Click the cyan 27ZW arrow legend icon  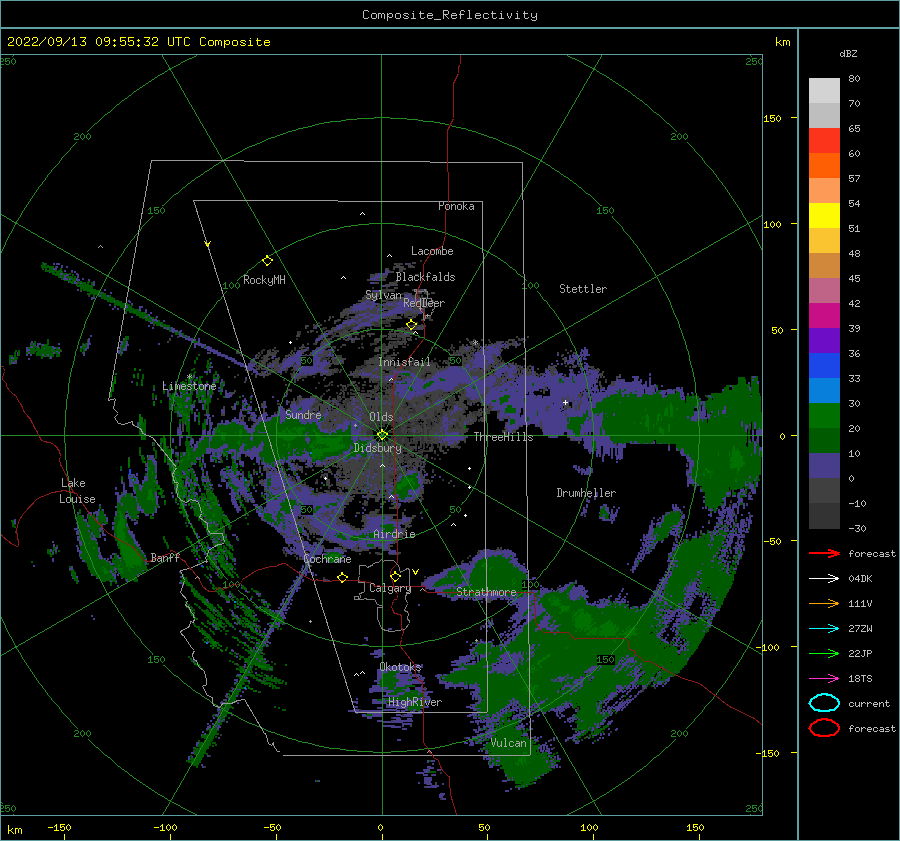click(824, 629)
